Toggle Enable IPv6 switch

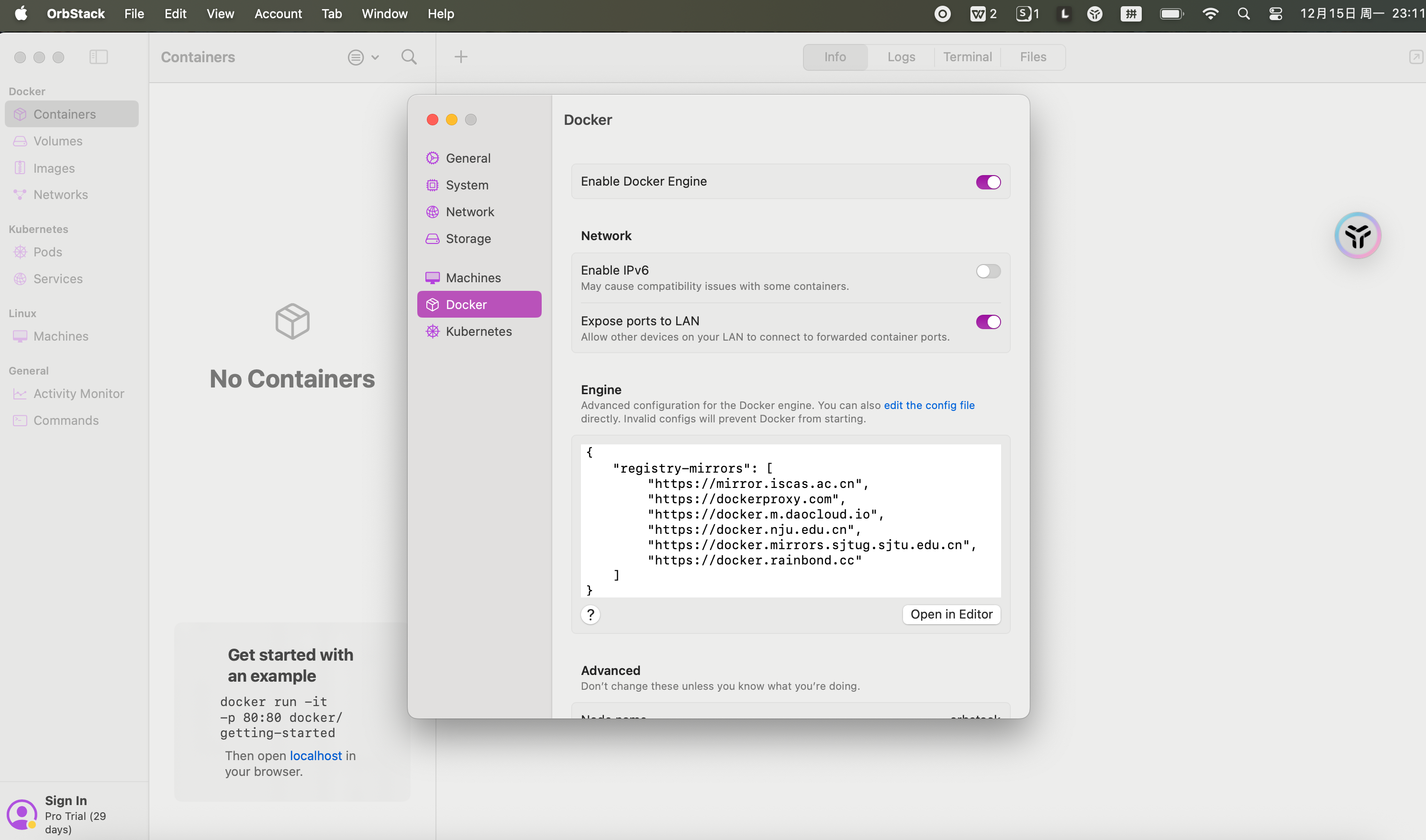(x=988, y=271)
